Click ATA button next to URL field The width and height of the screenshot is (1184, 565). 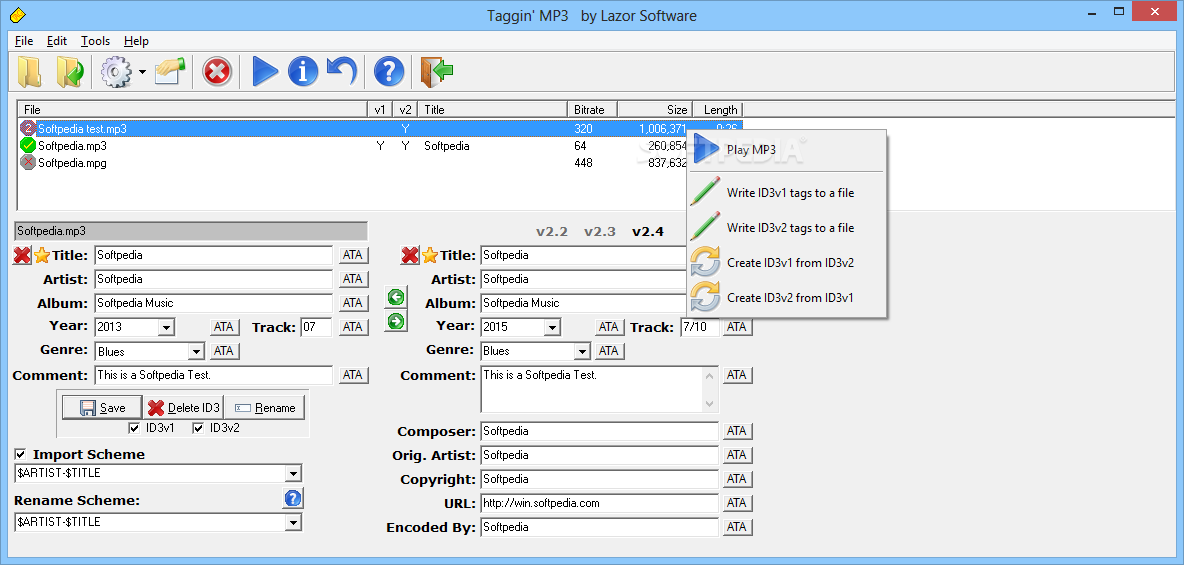point(737,502)
